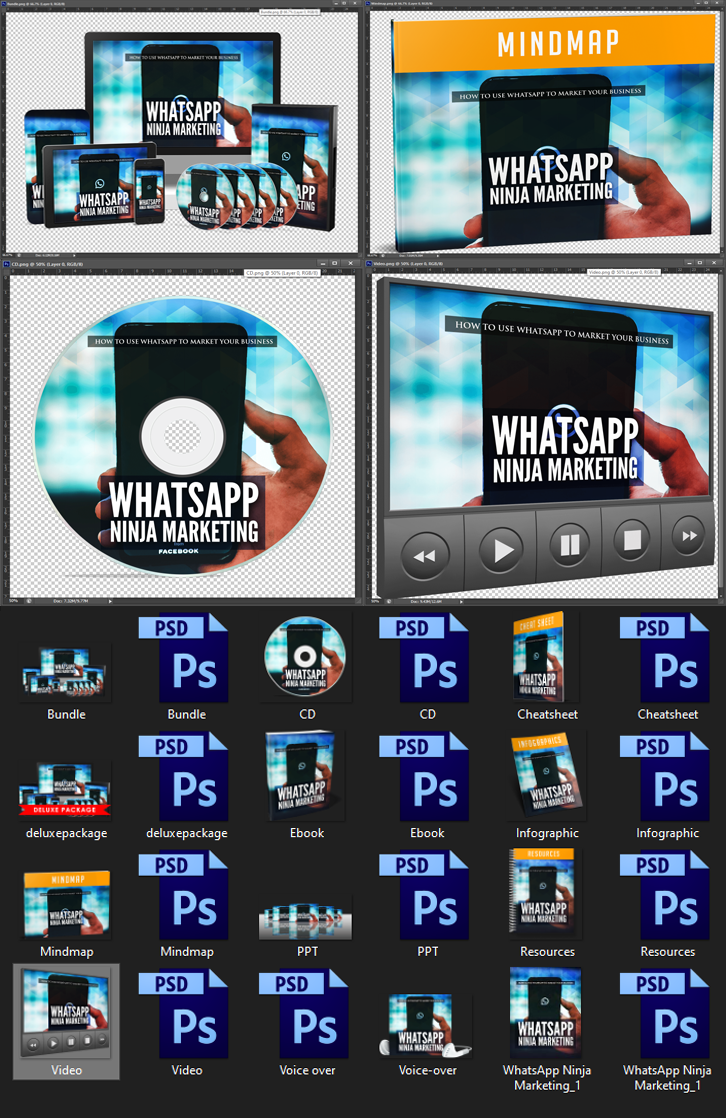Select the WhatsApp Ninja Marketing_1 image thumbnail

pos(546,1012)
